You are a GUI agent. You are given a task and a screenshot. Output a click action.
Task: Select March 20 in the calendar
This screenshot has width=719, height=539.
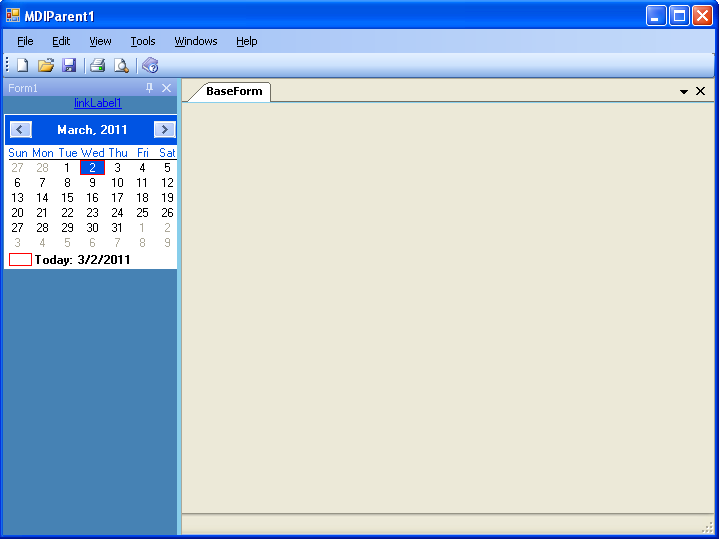[x=17, y=213]
